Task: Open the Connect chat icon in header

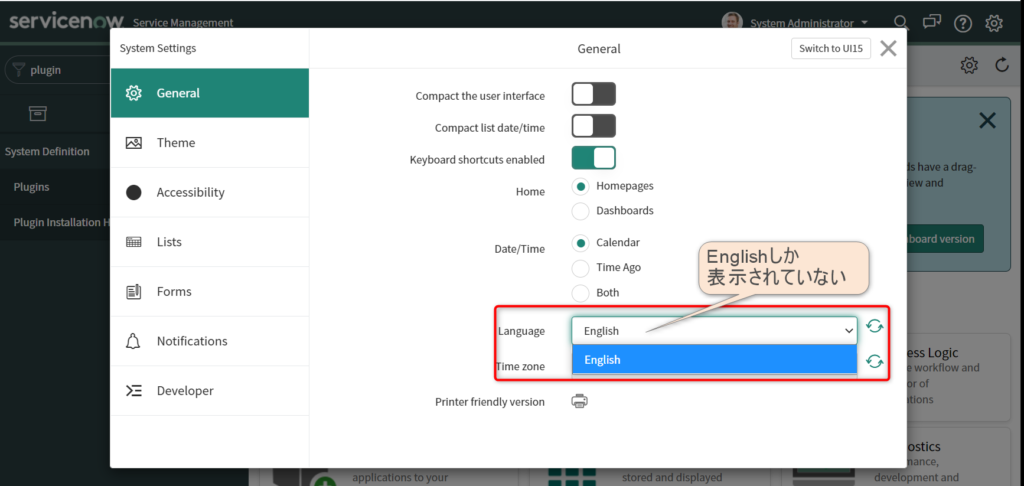Action: (932, 23)
